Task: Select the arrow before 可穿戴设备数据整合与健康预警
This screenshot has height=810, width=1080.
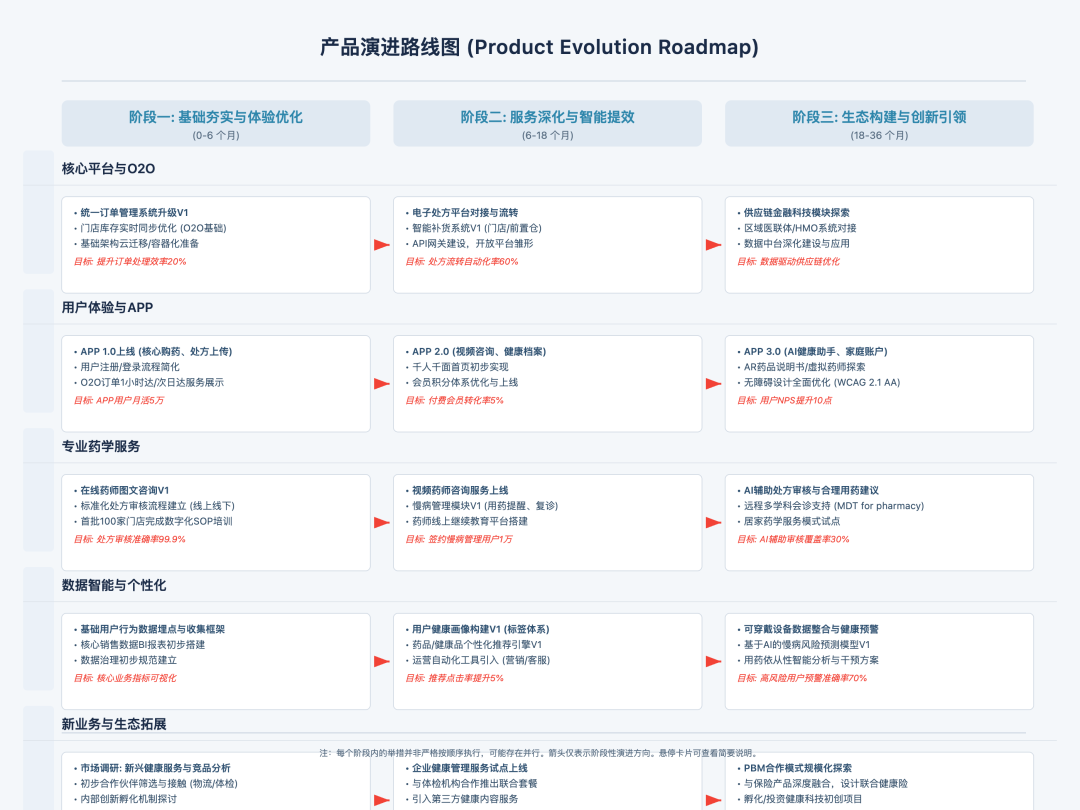Action: pyautogui.click(x=713, y=661)
